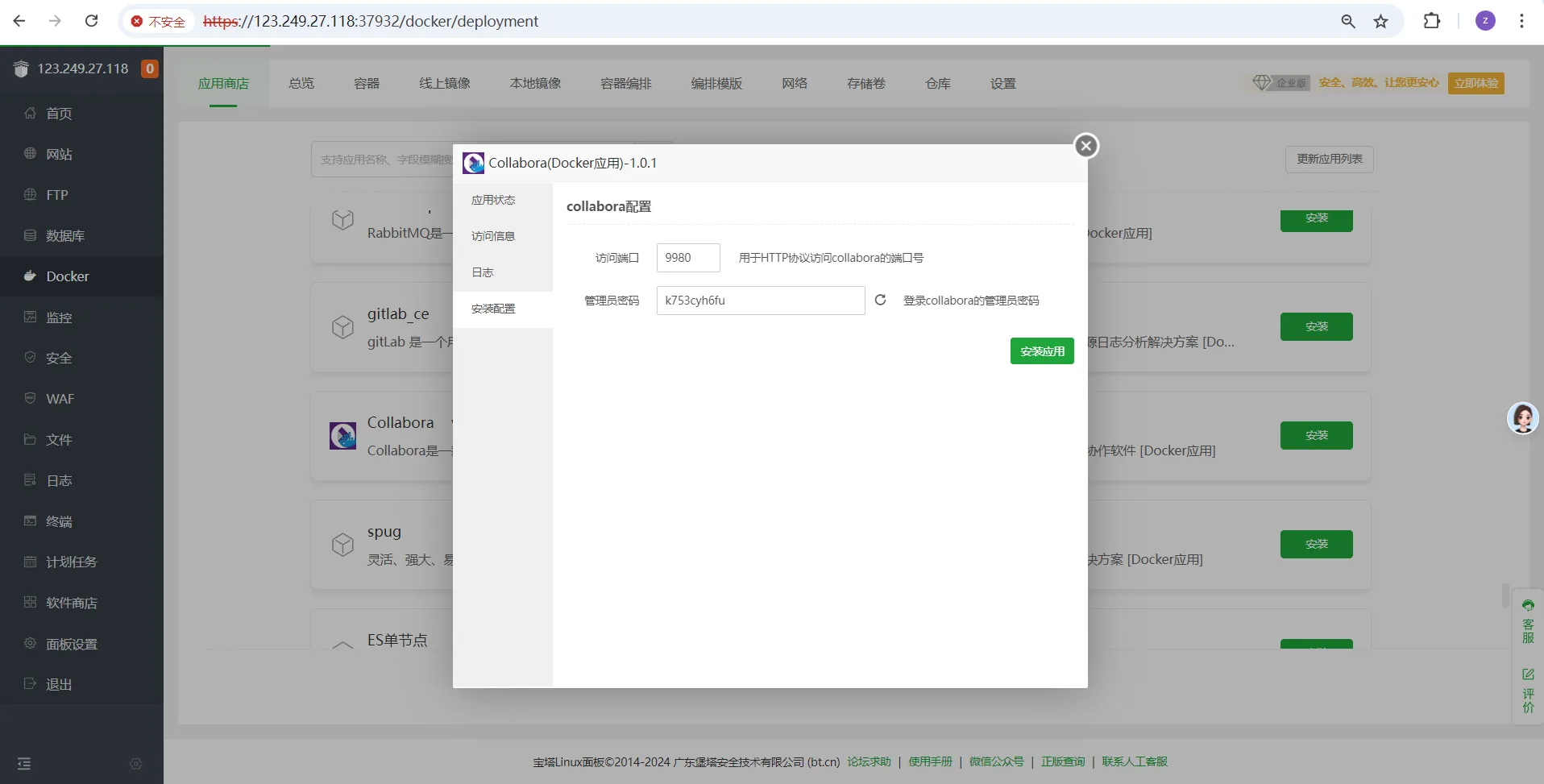Viewport: 1544px width, 784px height.
Task: Click the 更新应用列表 button
Action: pos(1329,160)
